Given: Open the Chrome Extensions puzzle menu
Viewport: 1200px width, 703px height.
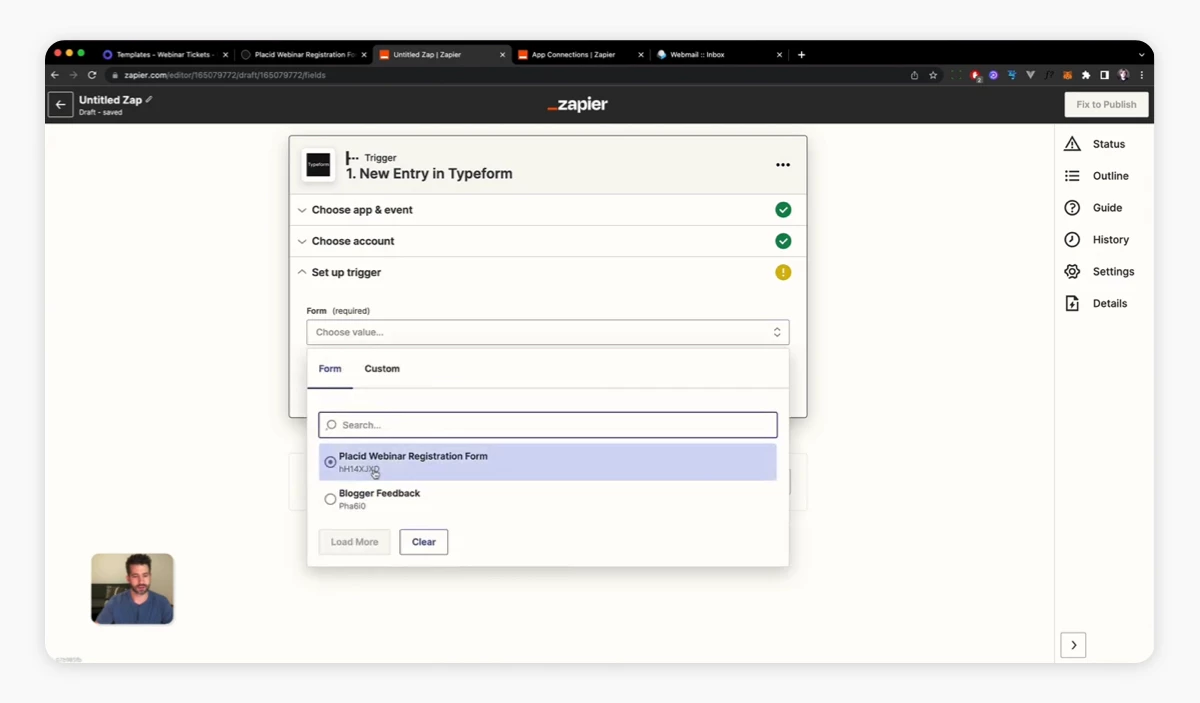Looking at the screenshot, I should coord(1086,75).
